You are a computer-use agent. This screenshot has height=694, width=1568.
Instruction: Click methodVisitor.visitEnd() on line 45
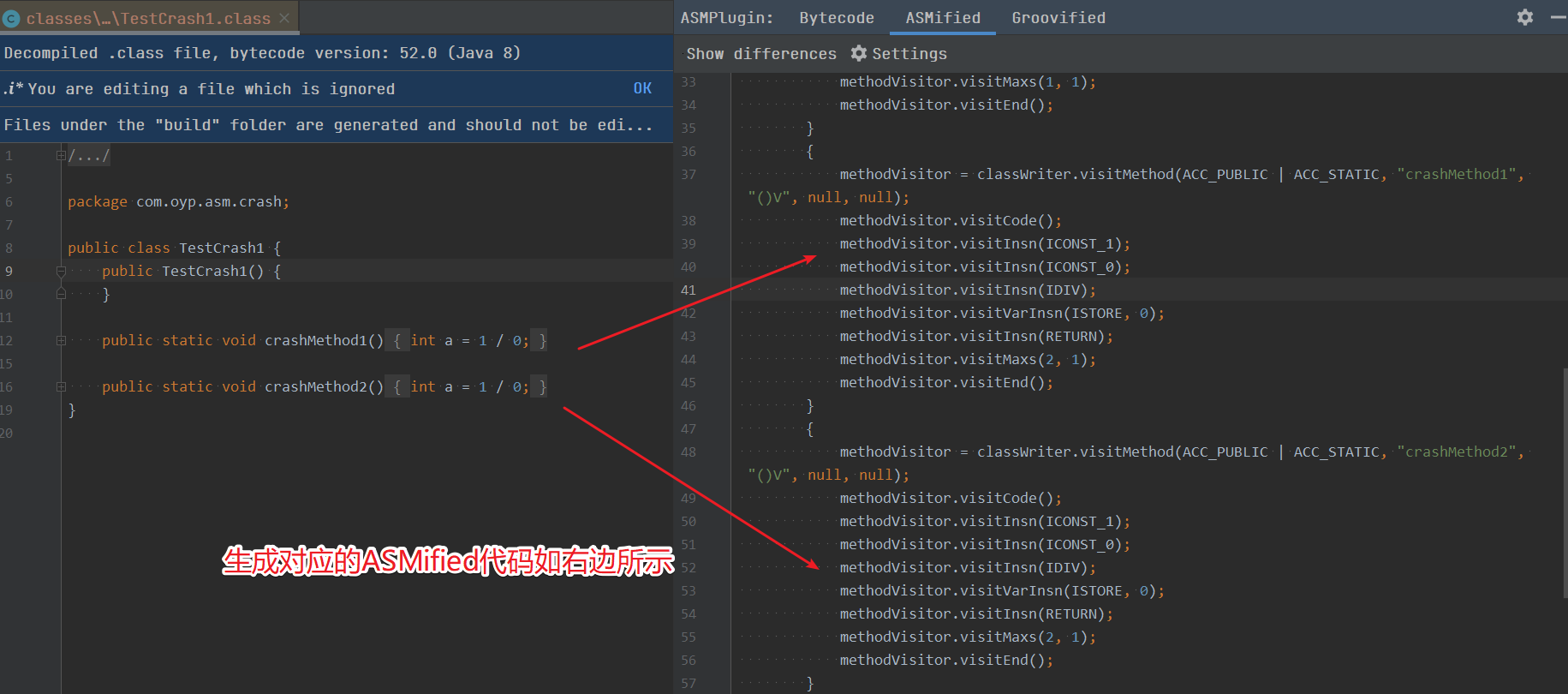coord(946,382)
